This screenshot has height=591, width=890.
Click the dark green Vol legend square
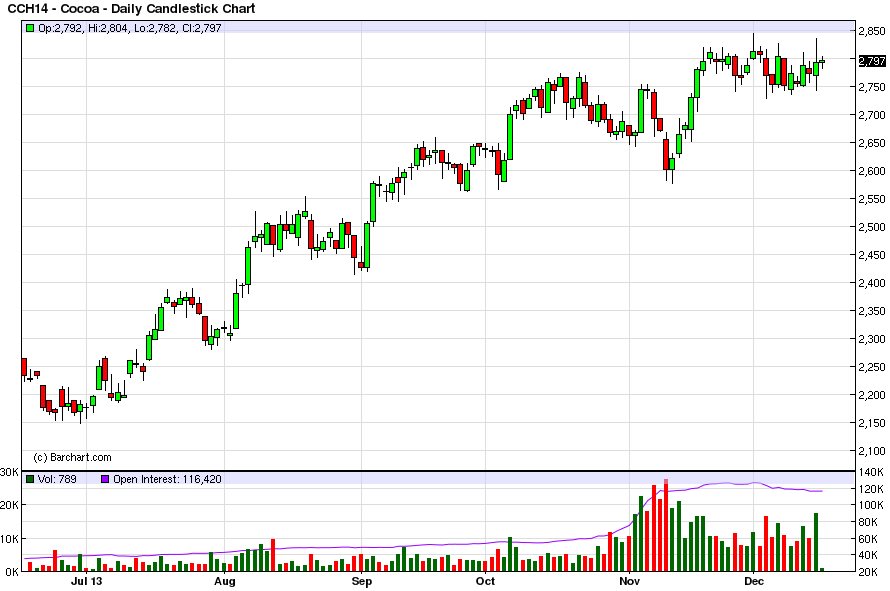point(30,479)
